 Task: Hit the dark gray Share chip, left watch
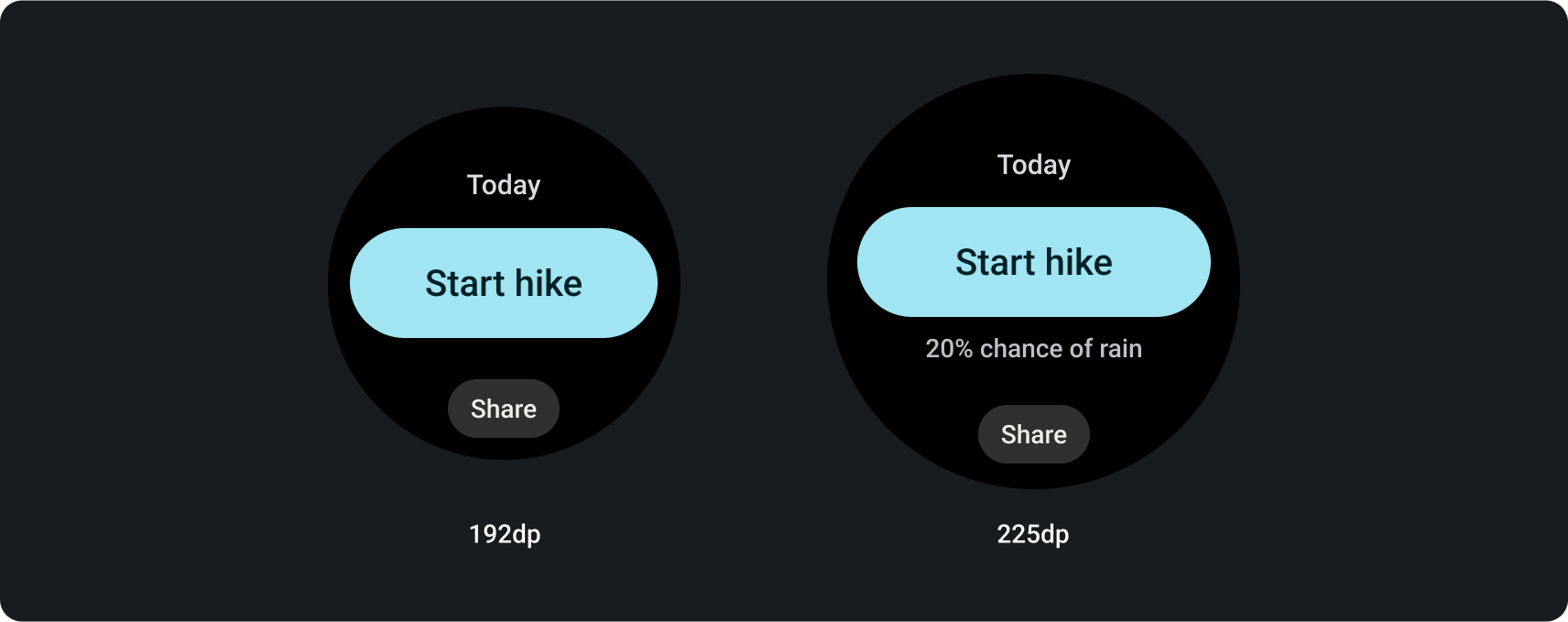504,409
